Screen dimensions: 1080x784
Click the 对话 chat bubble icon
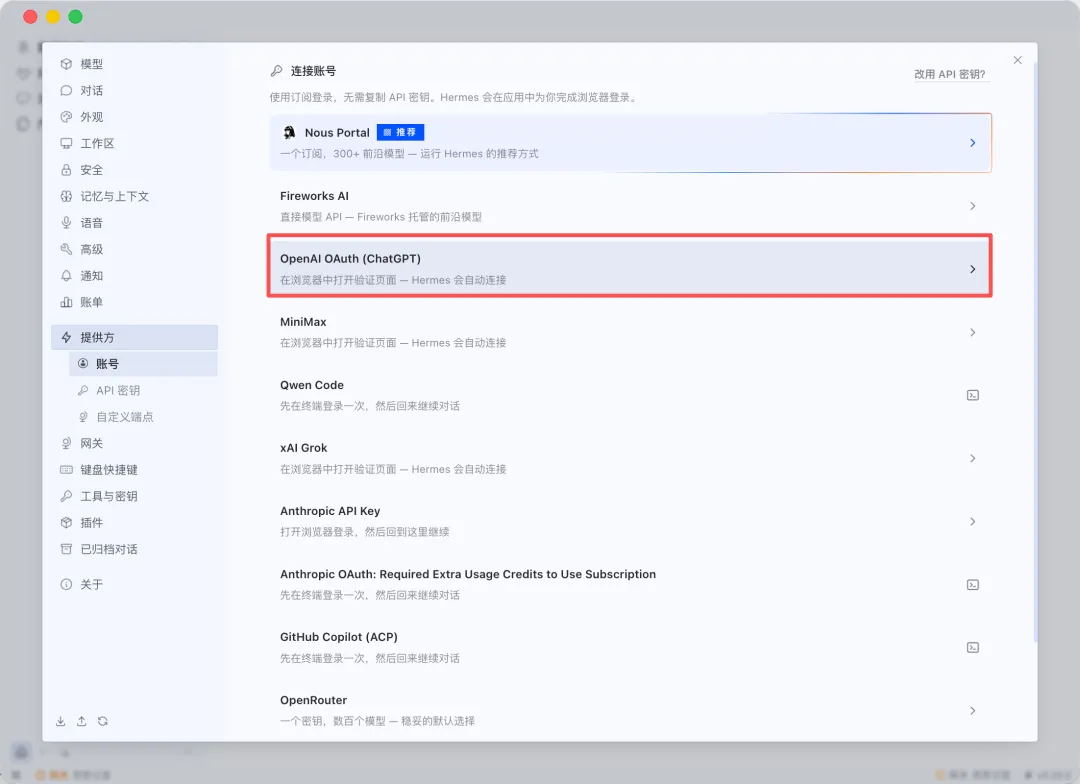coord(66,90)
